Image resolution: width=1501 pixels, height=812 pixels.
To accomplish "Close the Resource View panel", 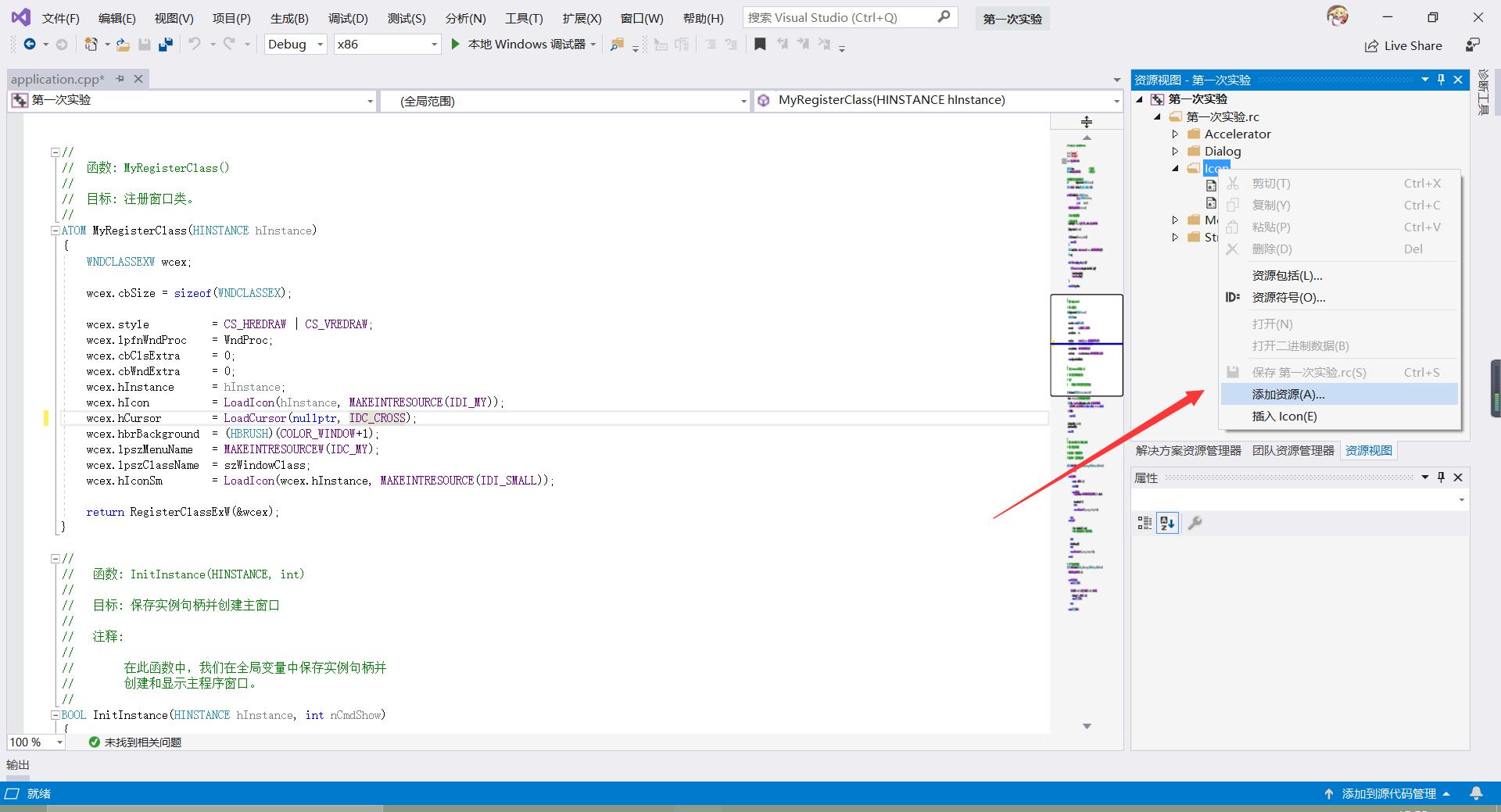I will 1458,79.
